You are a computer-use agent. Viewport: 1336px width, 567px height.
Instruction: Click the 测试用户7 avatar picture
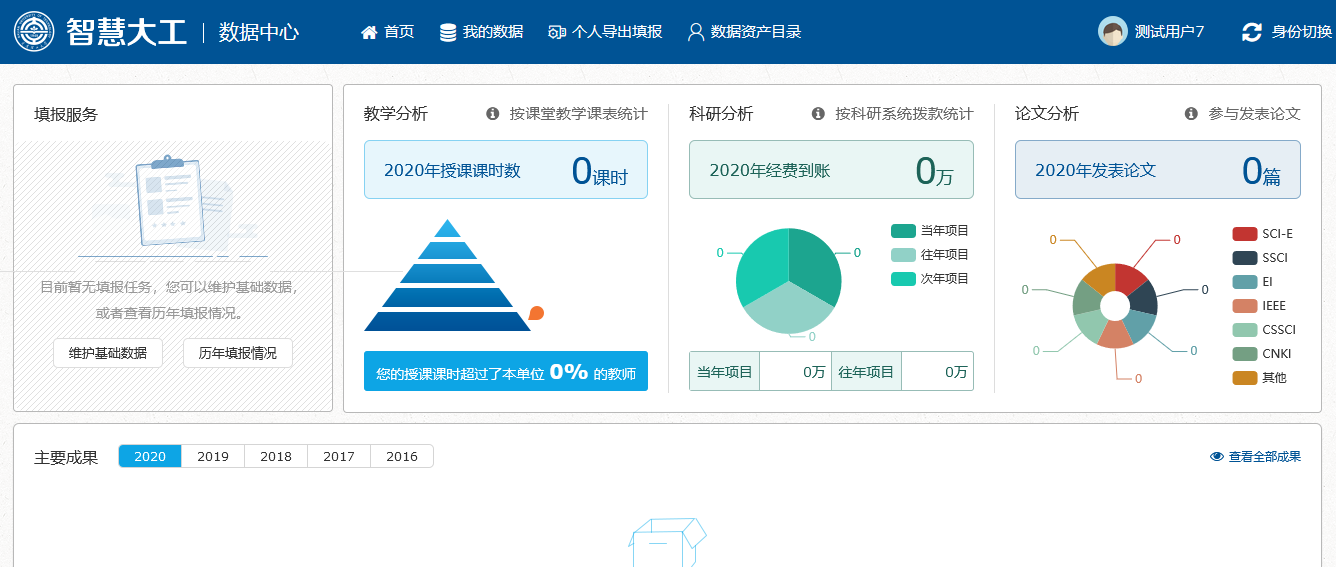[1112, 32]
